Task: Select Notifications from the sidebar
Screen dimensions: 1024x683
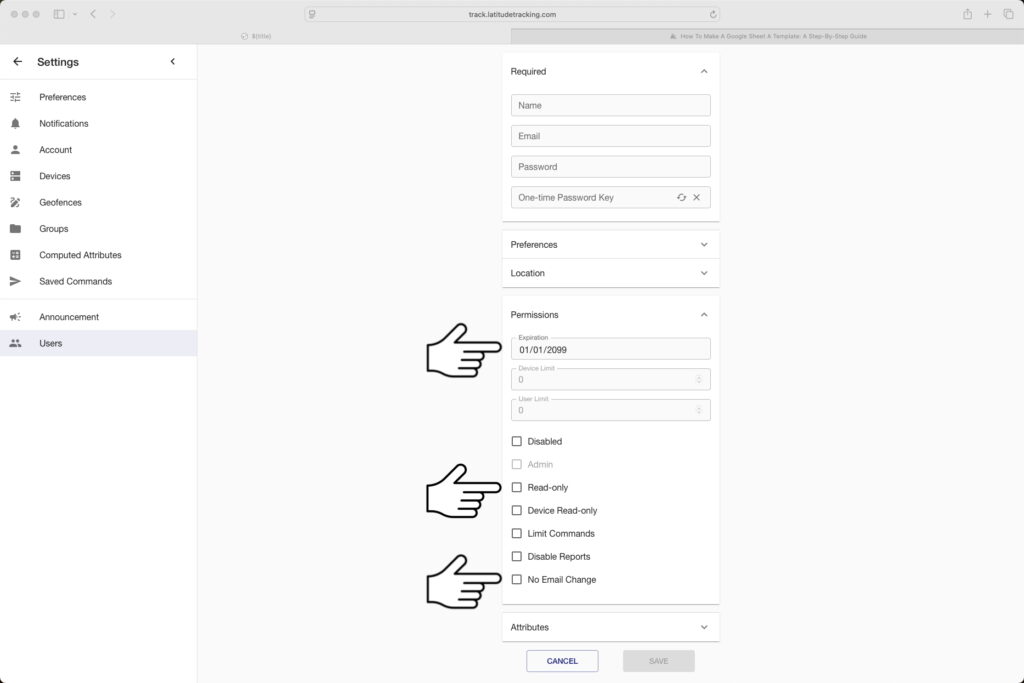Action: tap(63, 123)
